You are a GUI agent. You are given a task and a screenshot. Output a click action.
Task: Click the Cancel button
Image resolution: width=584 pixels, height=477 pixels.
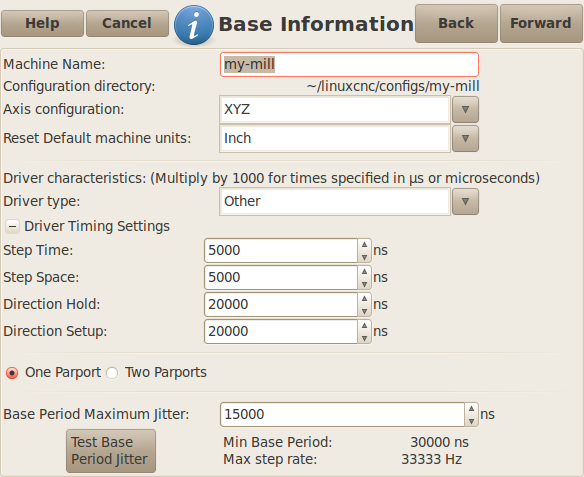[127, 23]
